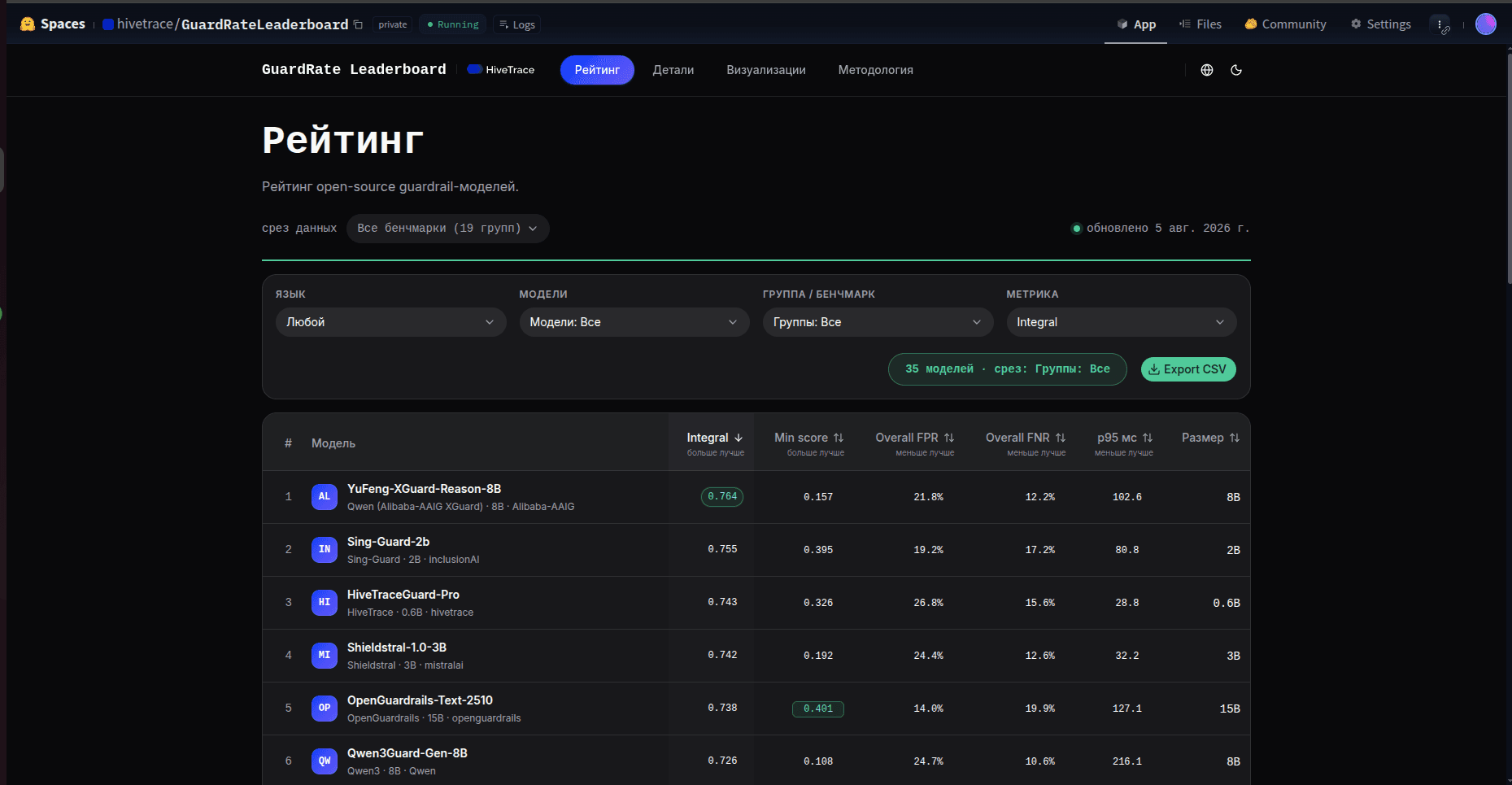Click the 28.8 p95 value for HiveTraceGuard-Pro
1512x785 pixels.
tap(1127, 603)
